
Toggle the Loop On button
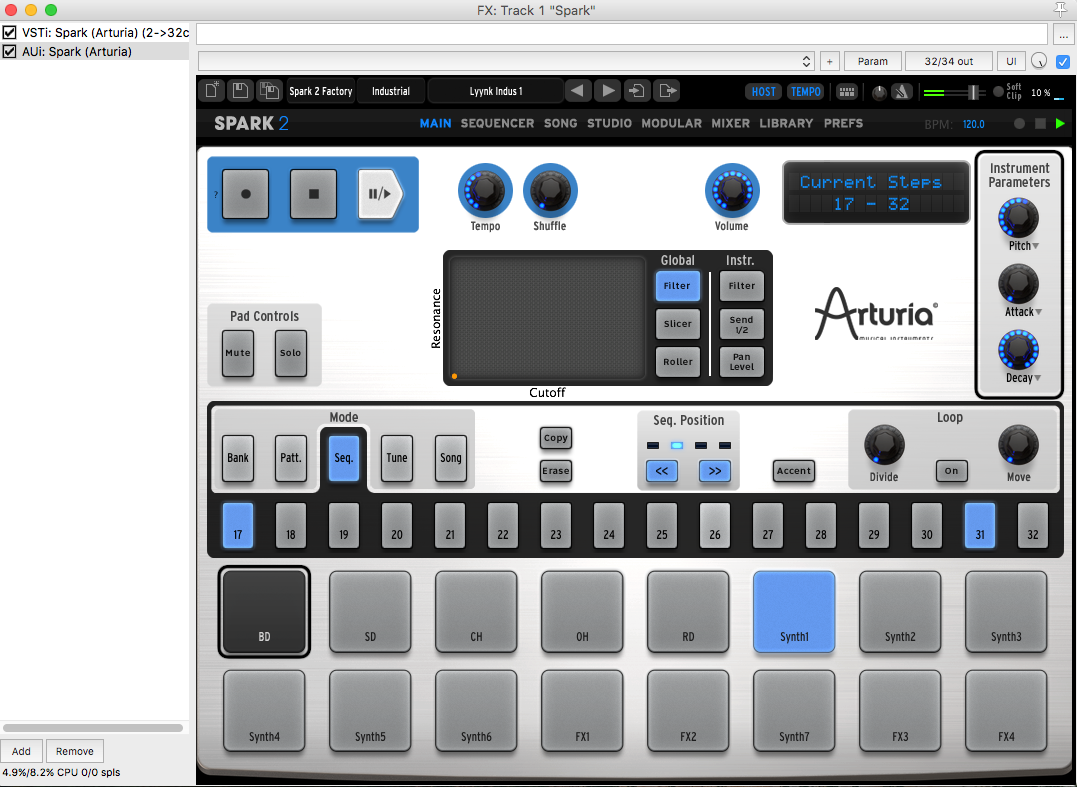tap(951, 471)
